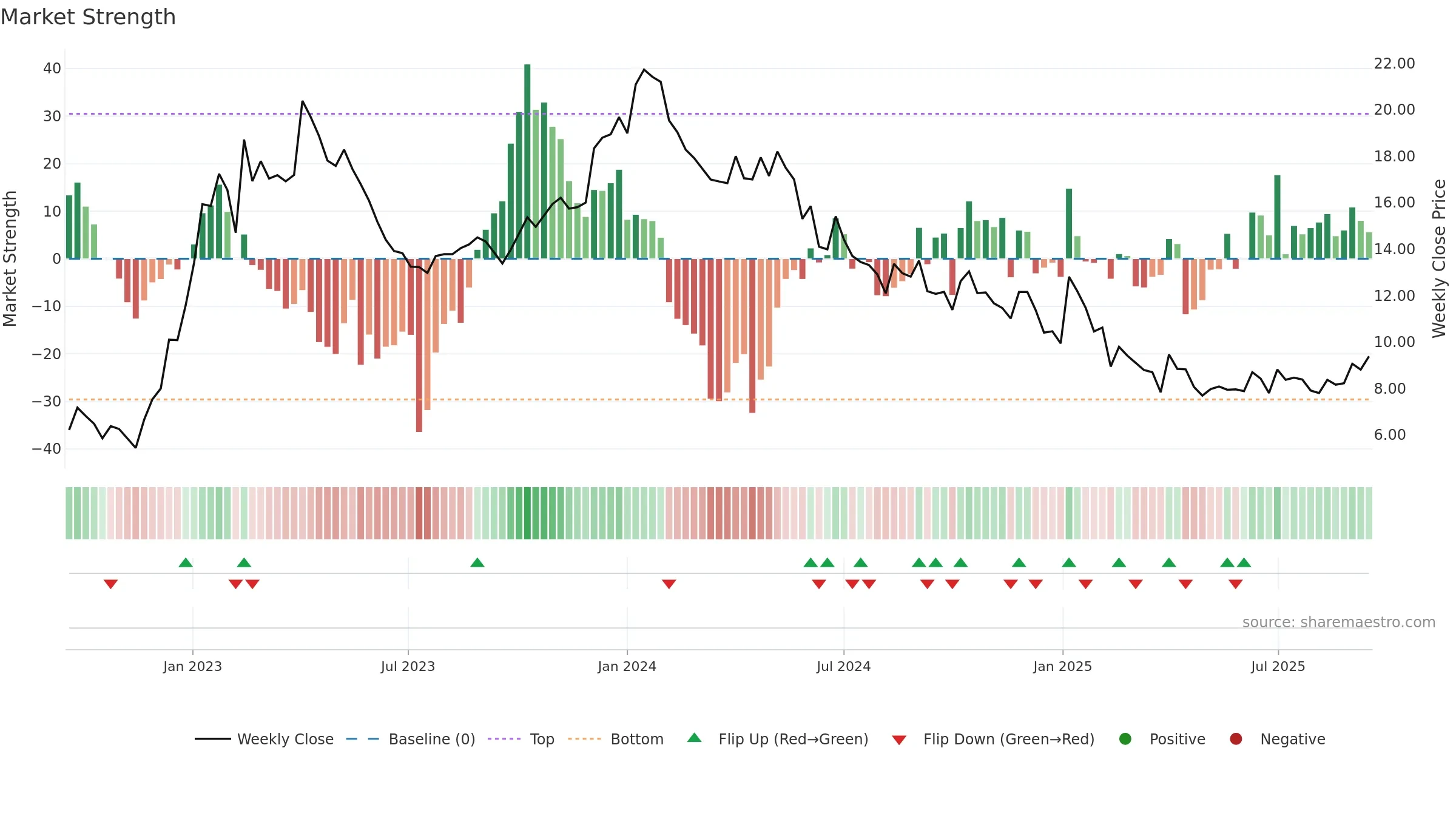Click the deepest red bar near -36
Image resolution: width=1456 pixels, height=819 pixels.
419,345
